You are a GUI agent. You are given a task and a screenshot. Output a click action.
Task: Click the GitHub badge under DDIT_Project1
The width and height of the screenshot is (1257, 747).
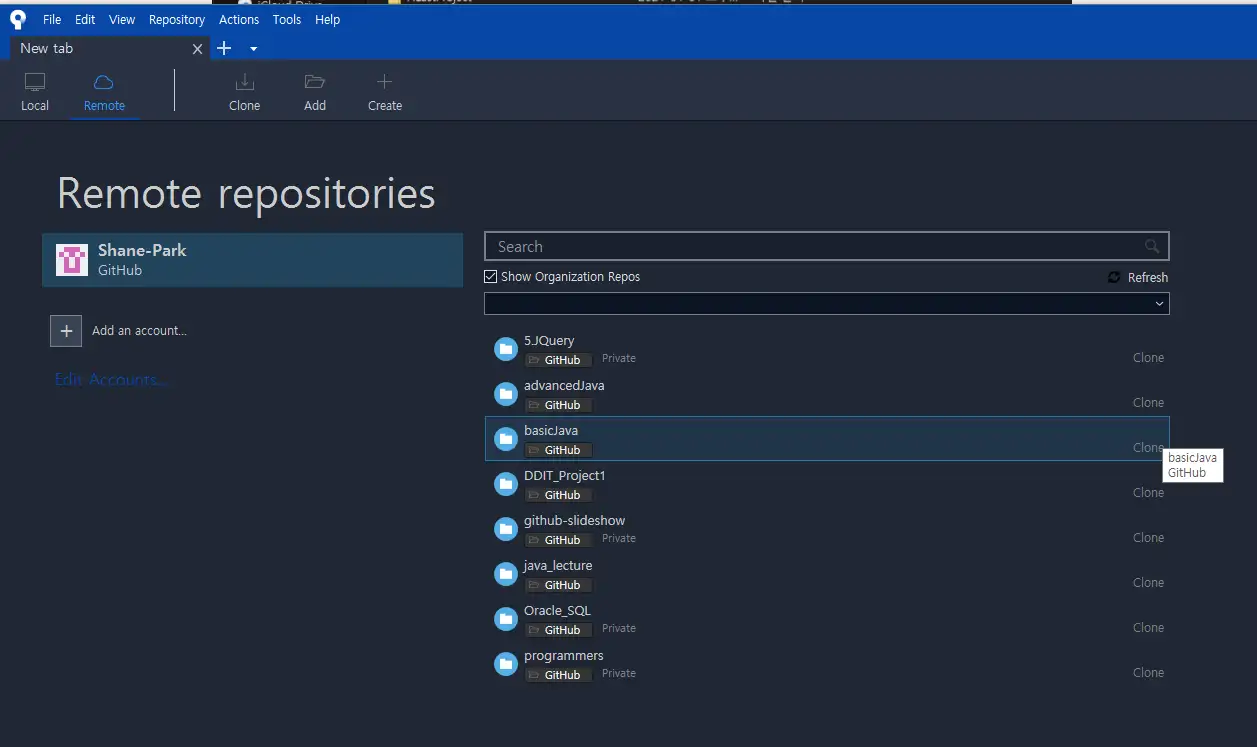559,495
